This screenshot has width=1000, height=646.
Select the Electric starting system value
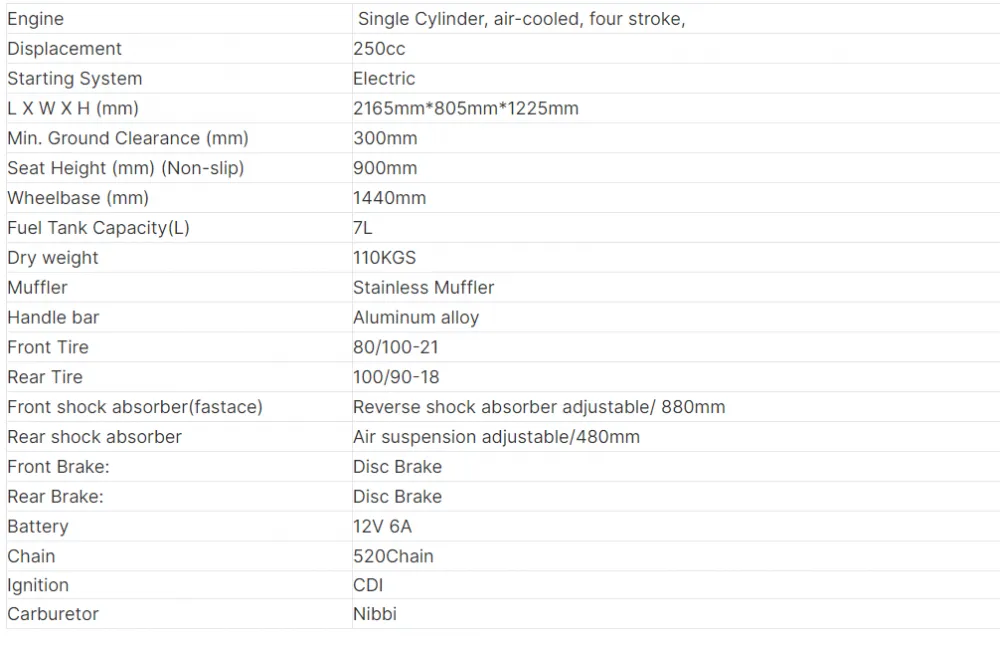pos(384,79)
